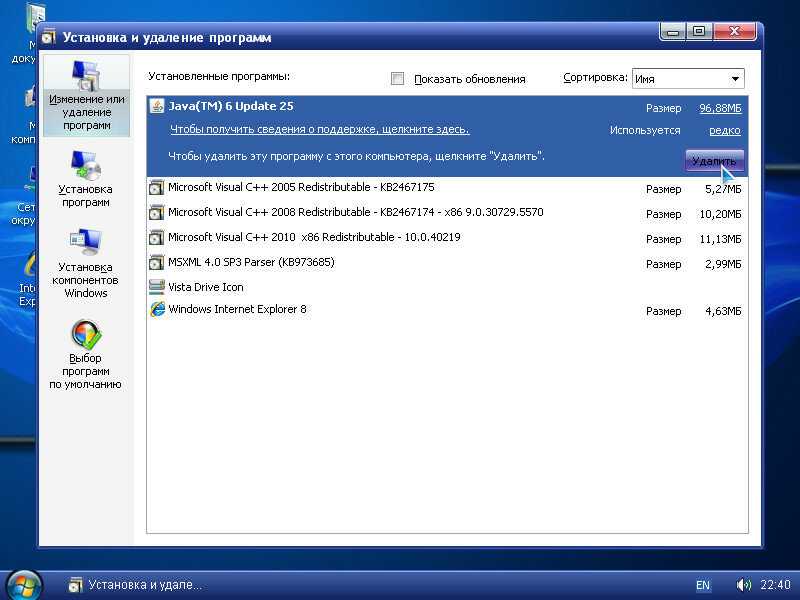Open the support information link for Java
800x600 pixels.
pos(319,130)
